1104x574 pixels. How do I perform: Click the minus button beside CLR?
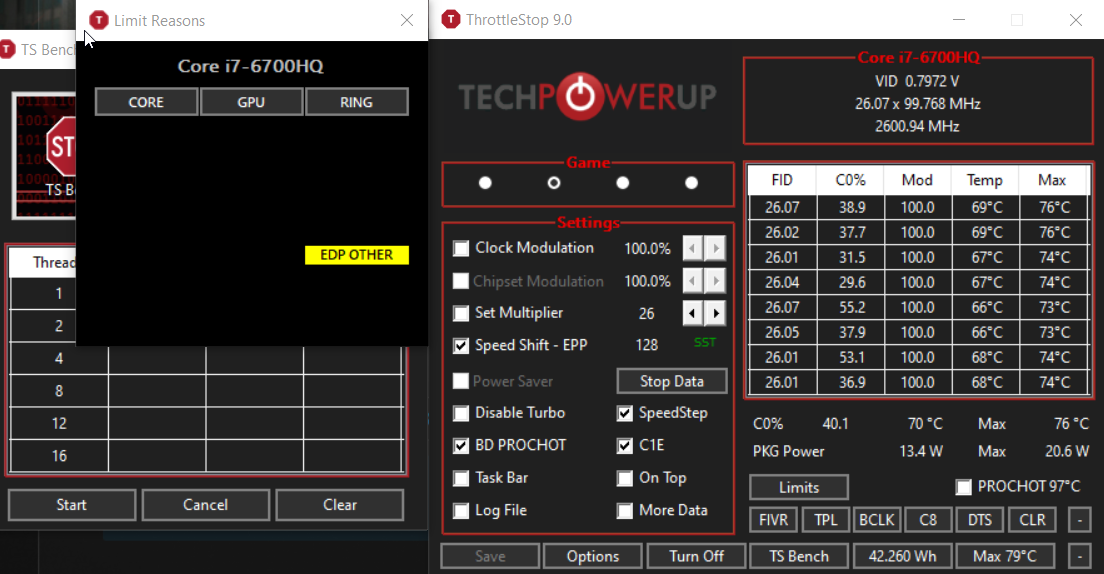(1079, 520)
